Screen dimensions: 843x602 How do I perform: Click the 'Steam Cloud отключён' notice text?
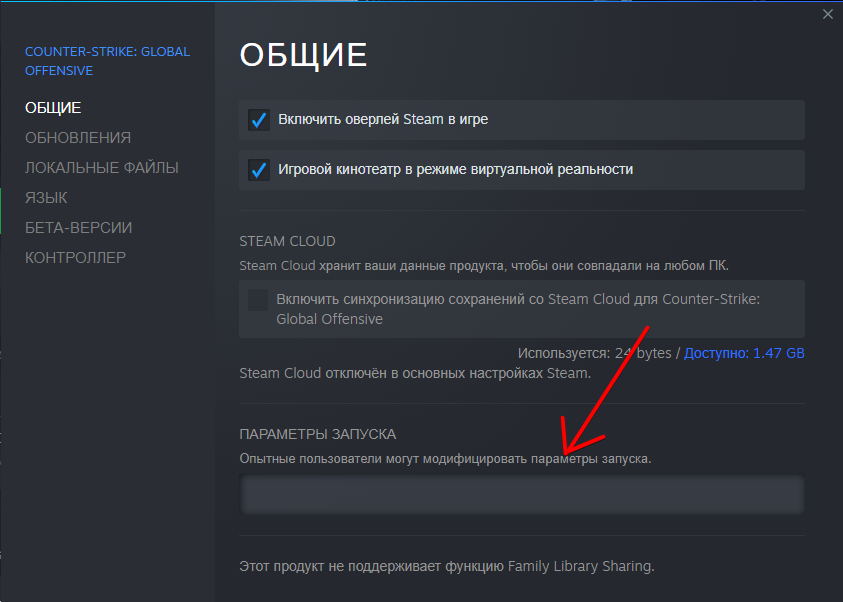(x=415, y=374)
